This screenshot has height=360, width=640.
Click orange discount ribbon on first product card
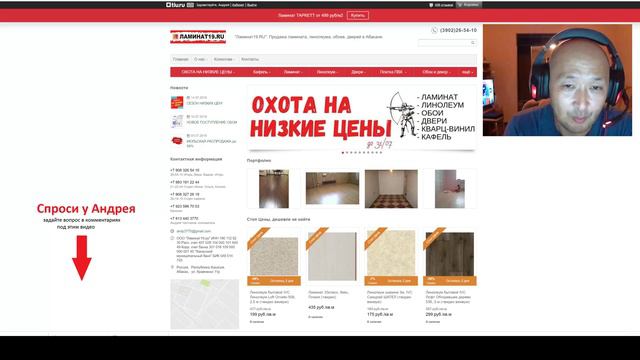coord(258,238)
